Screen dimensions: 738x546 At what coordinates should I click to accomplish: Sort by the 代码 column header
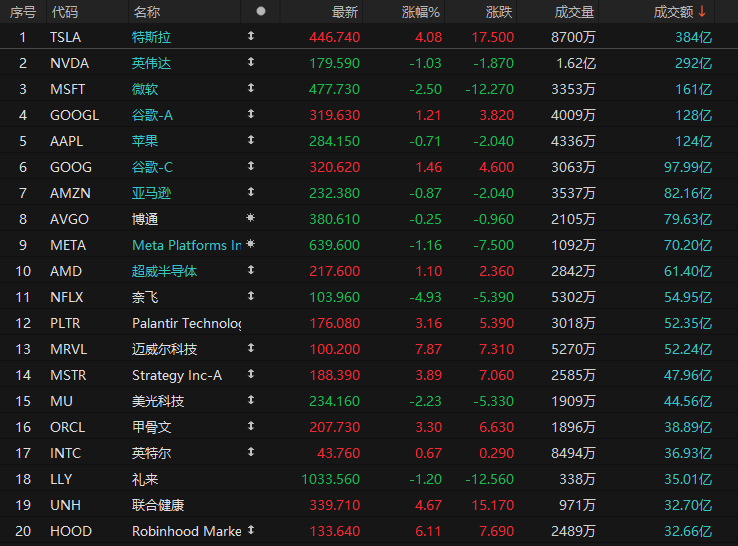(65, 12)
